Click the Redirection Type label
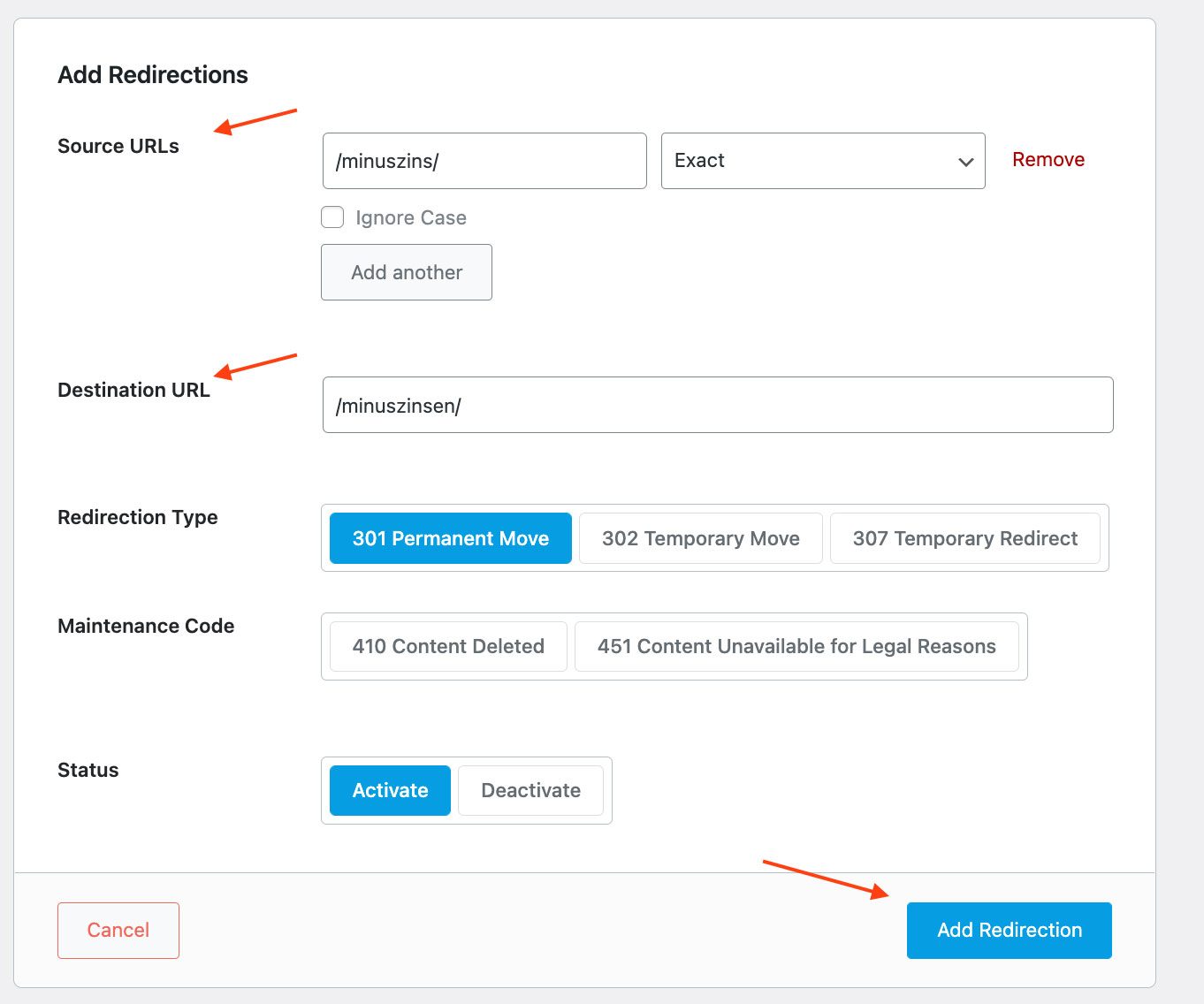 point(137,517)
